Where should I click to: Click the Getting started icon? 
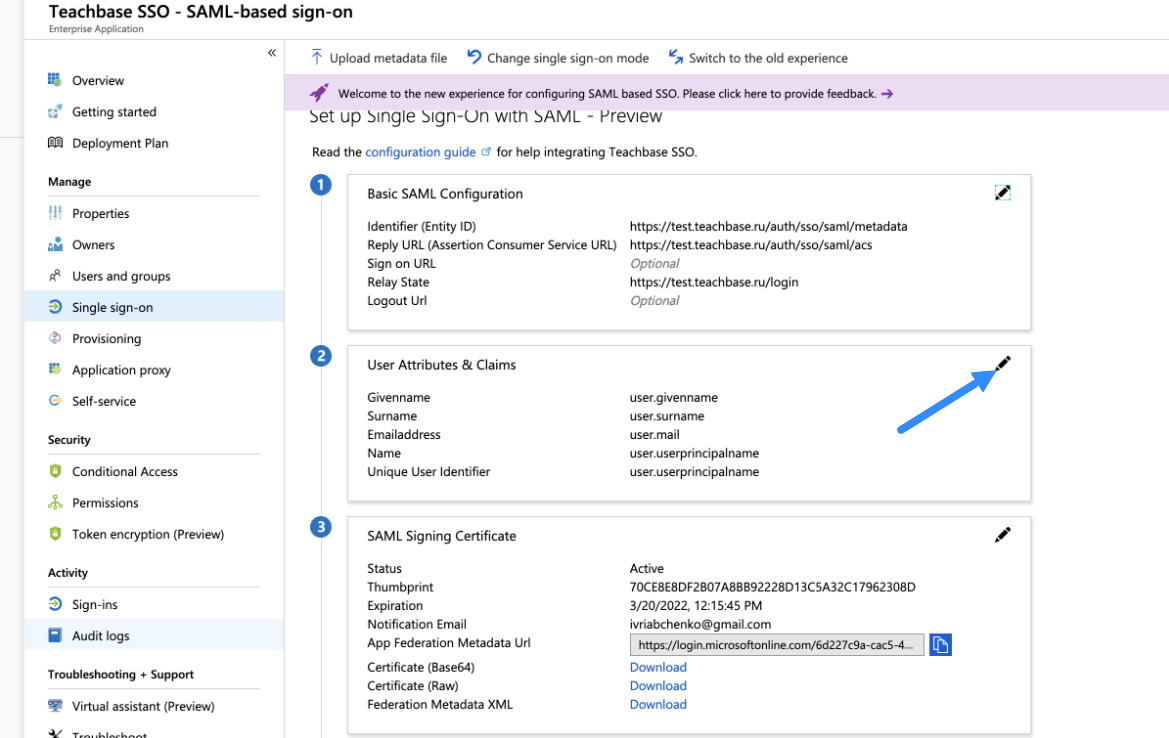(55, 112)
